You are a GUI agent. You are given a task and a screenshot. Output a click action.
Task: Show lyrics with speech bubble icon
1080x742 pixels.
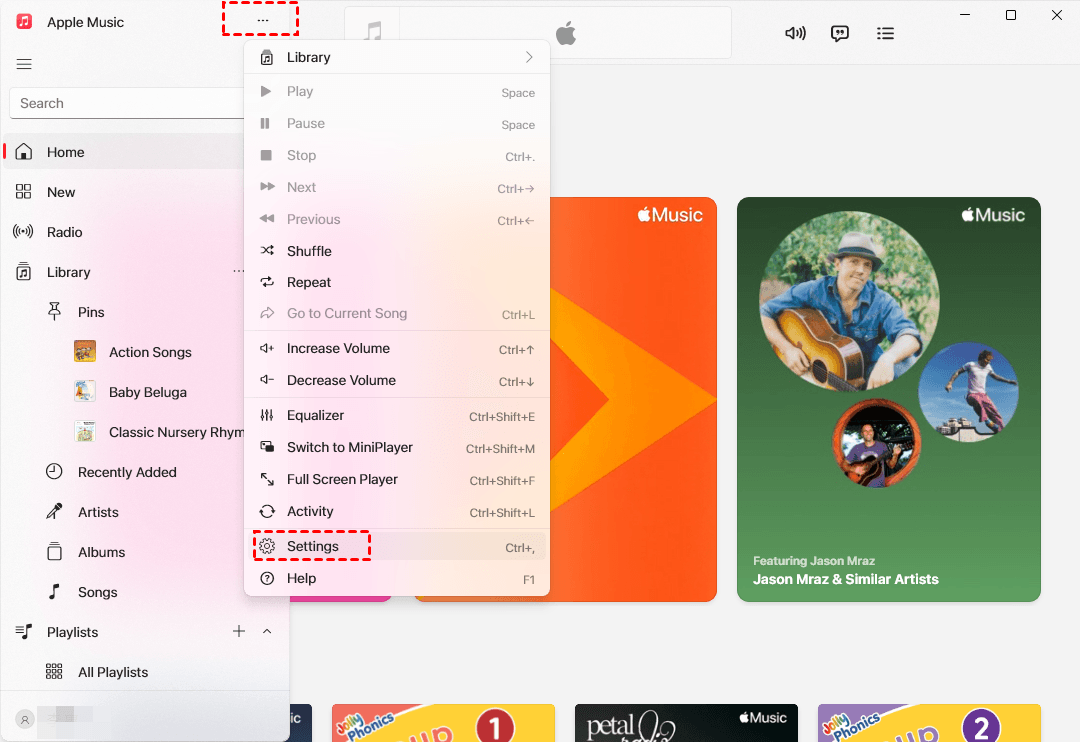pos(840,33)
